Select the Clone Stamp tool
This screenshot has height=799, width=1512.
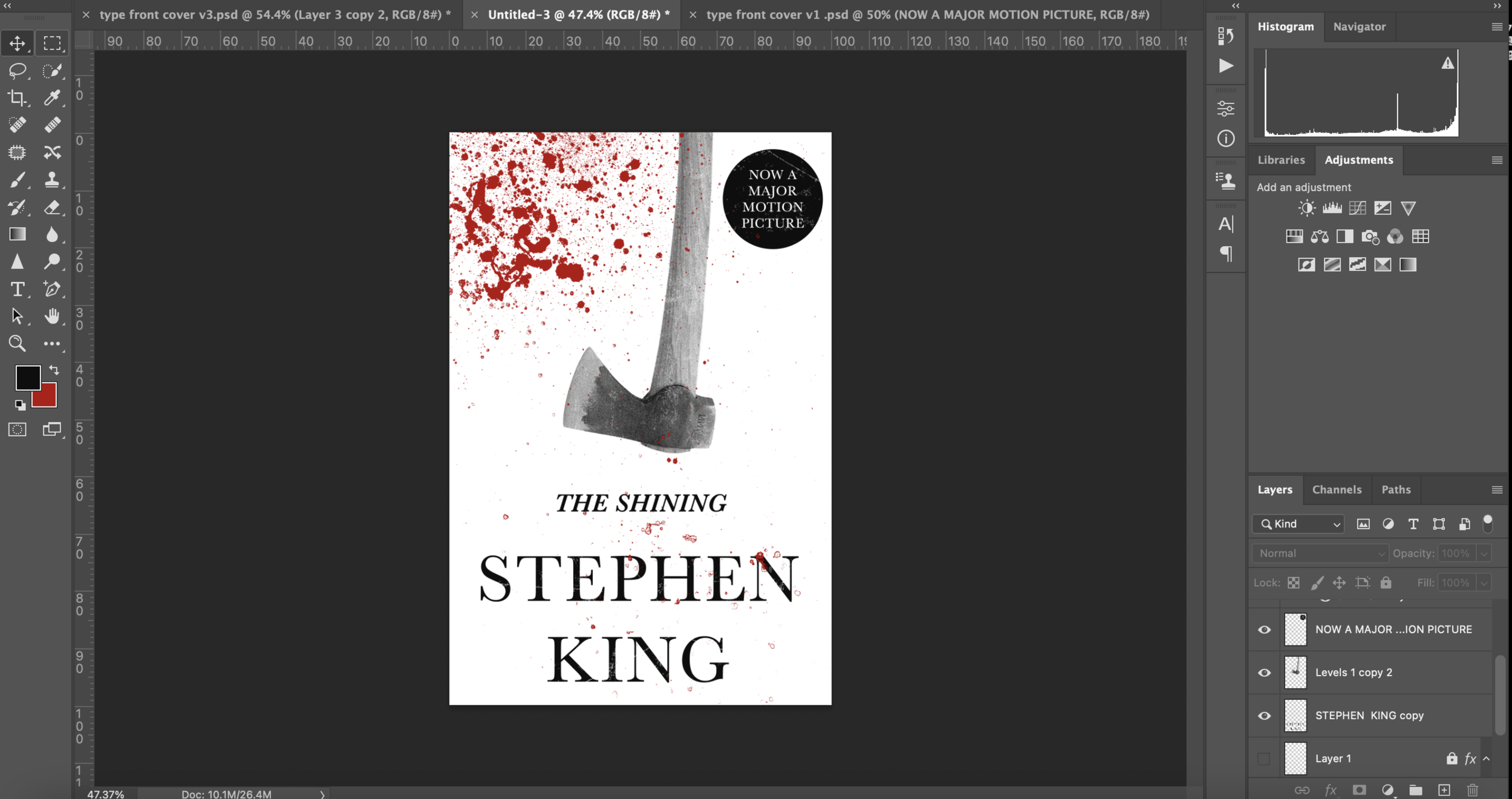pos(52,180)
